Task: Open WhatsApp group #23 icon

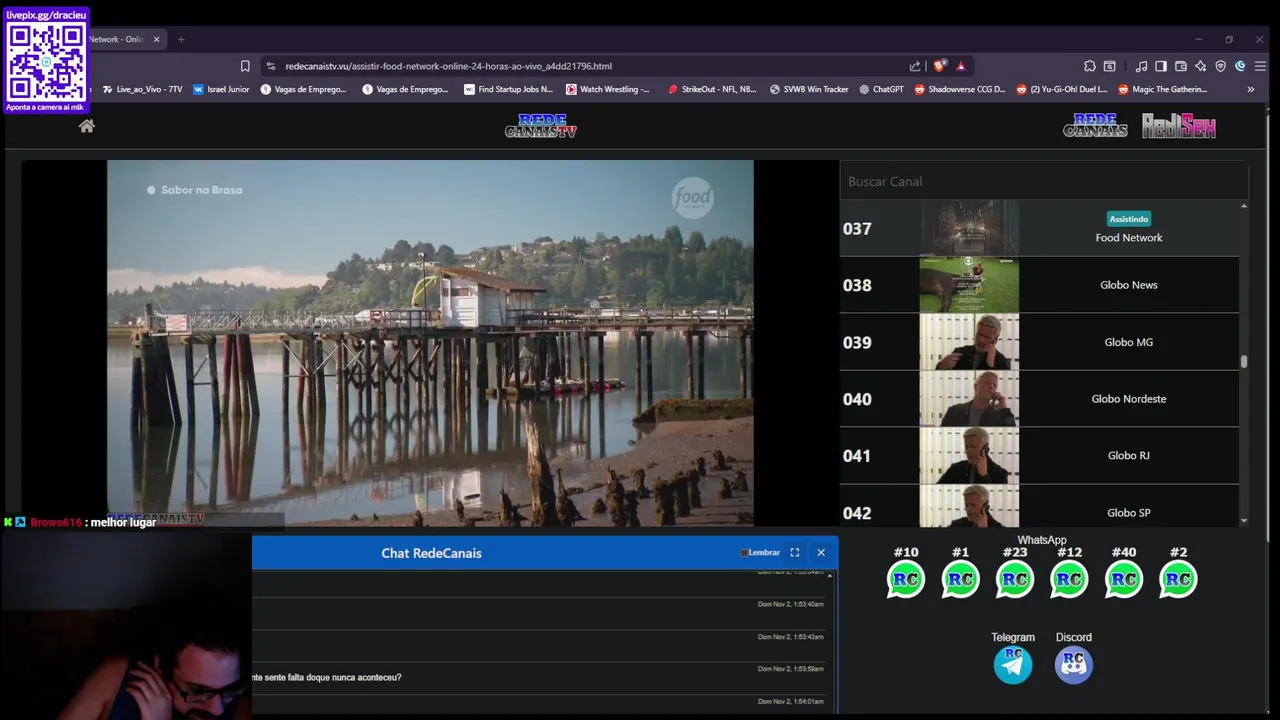Action: pyautogui.click(x=1015, y=579)
